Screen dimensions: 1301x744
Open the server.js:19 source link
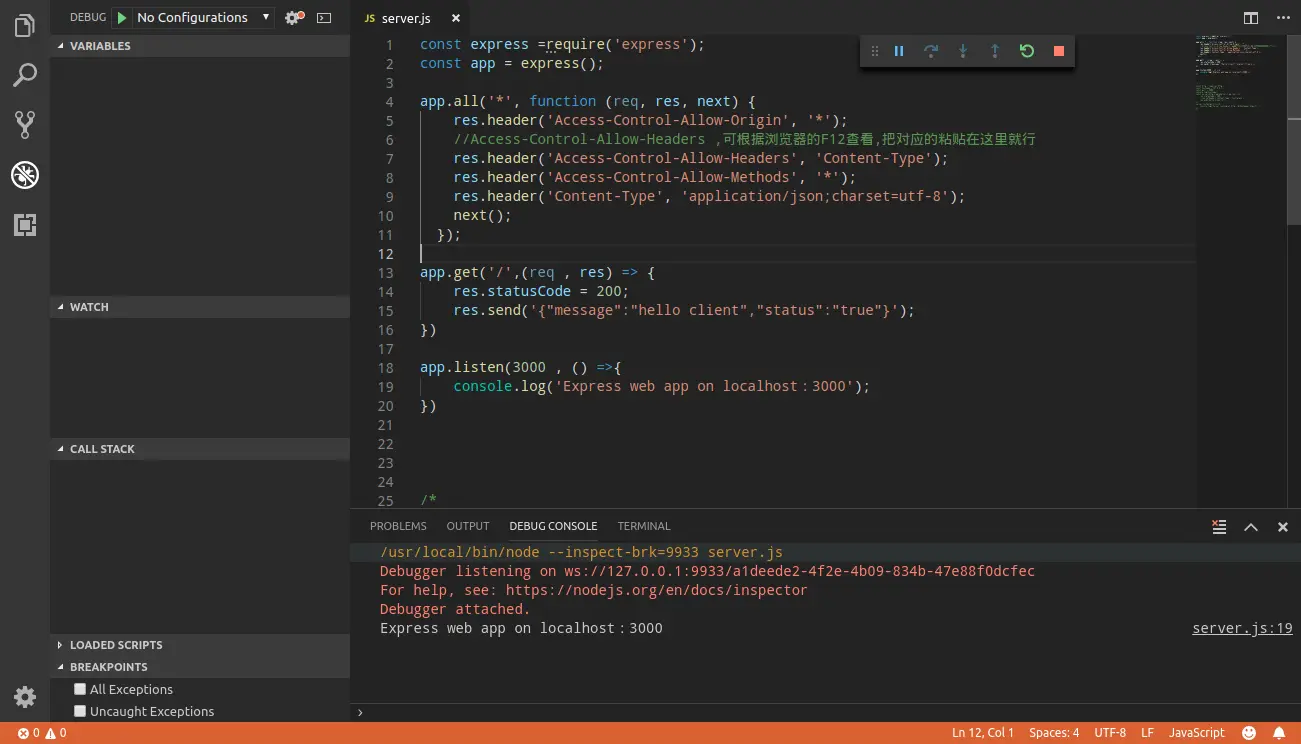coord(1242,629)
